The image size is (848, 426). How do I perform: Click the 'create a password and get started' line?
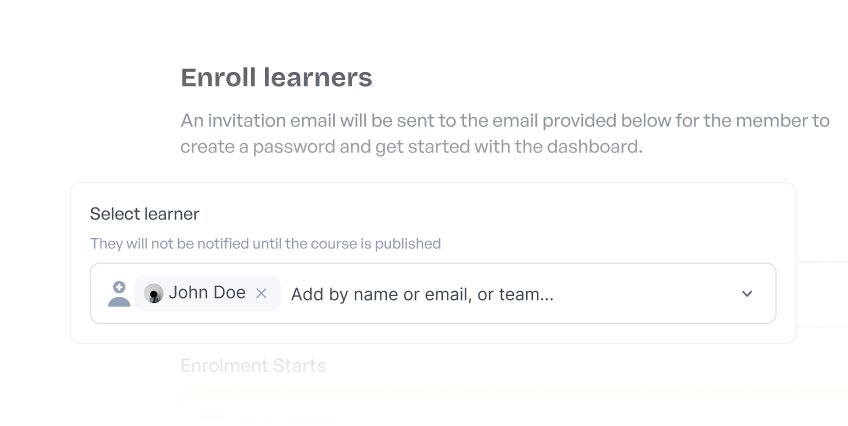(x=411, y=147)
